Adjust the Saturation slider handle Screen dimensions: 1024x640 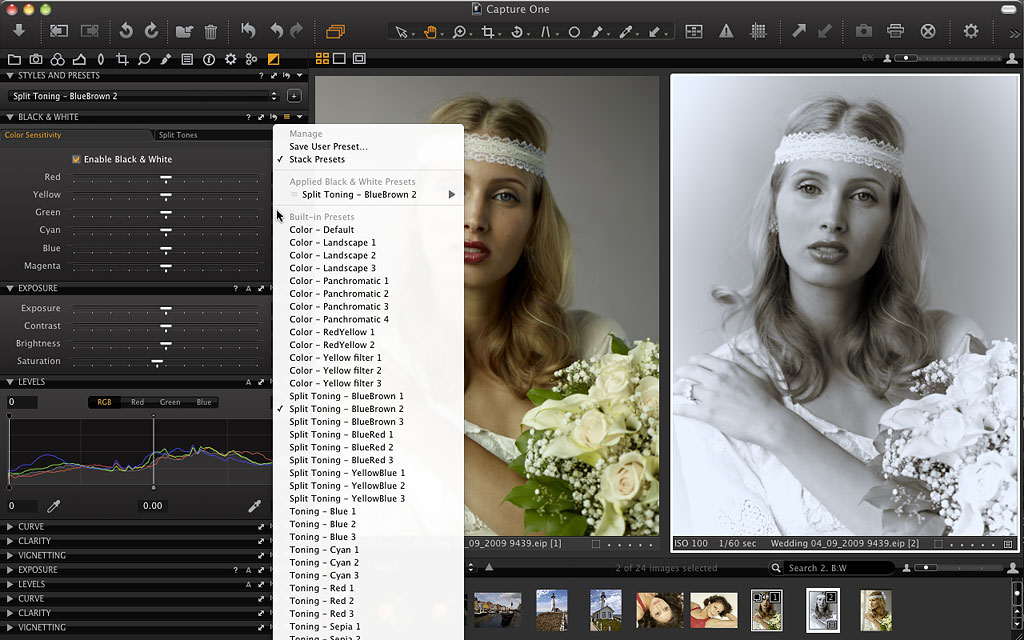[156, 361]
